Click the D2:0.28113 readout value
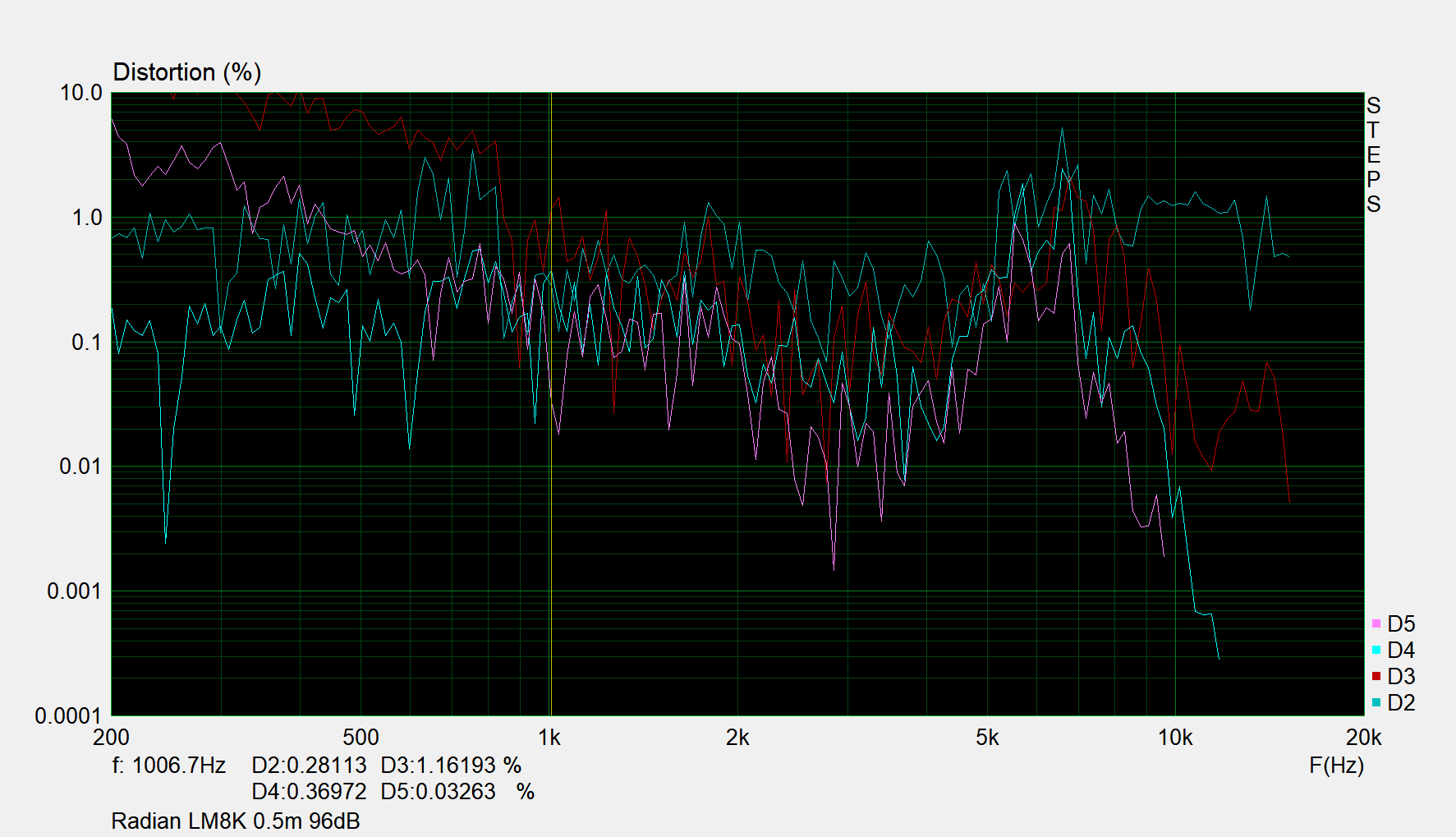The image size is (1456, 837). coord(309,766)
